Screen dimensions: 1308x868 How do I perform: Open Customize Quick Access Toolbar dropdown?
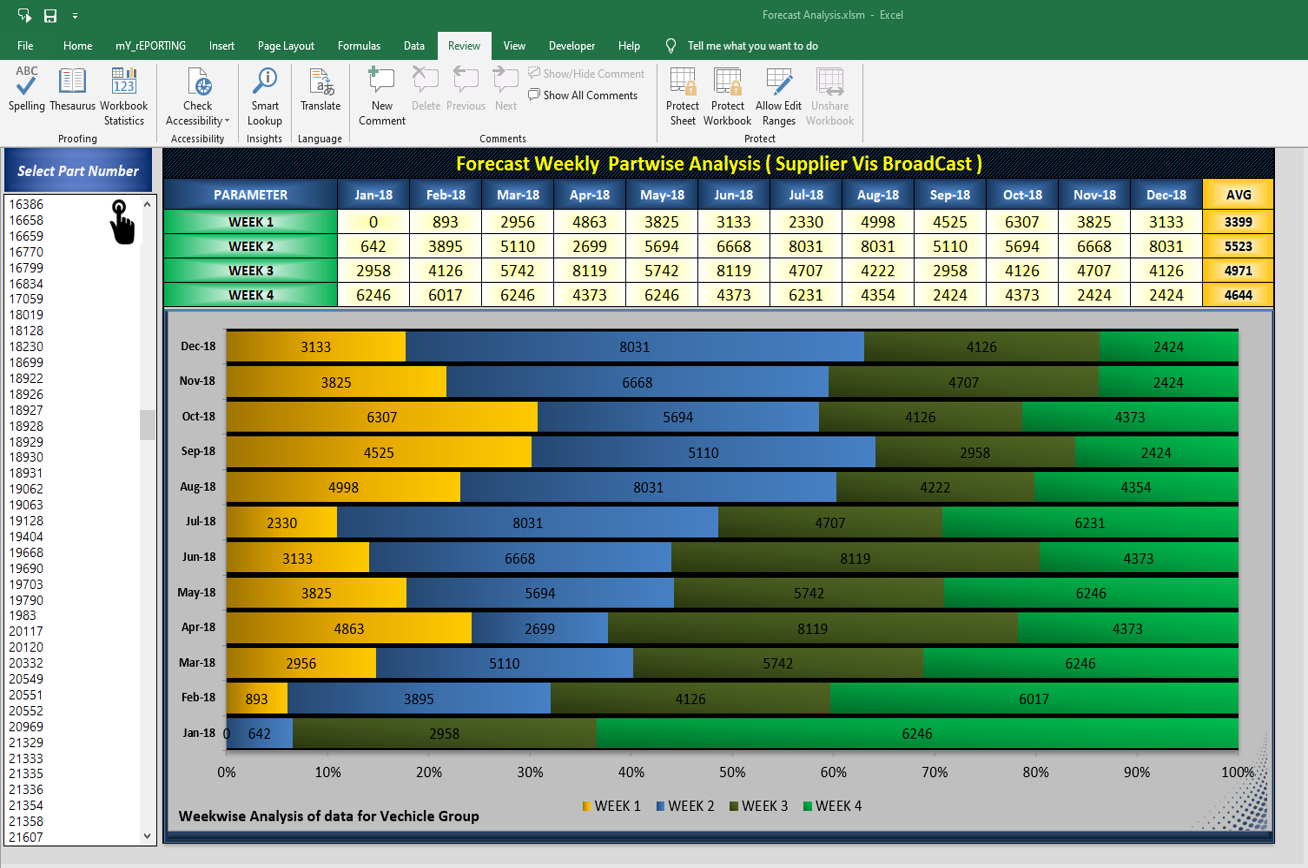75,16
